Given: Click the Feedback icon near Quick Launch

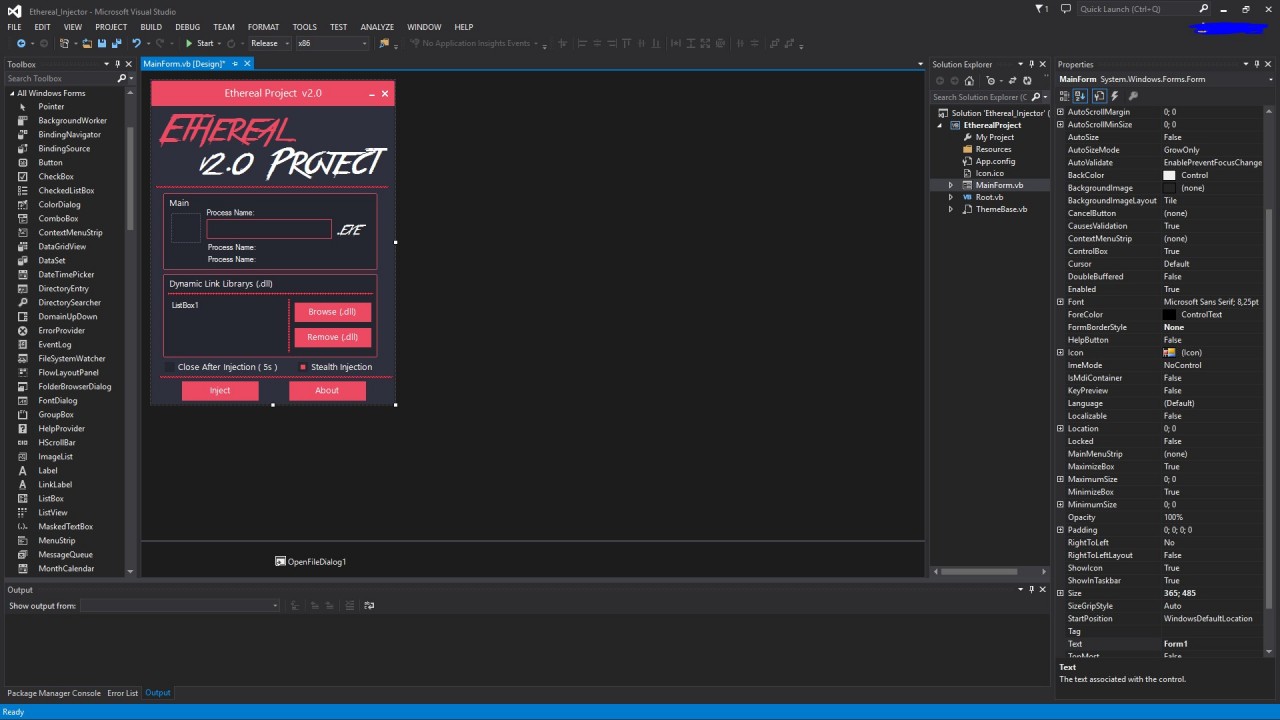Looking at the screenshot, I should pos(1066,9).
